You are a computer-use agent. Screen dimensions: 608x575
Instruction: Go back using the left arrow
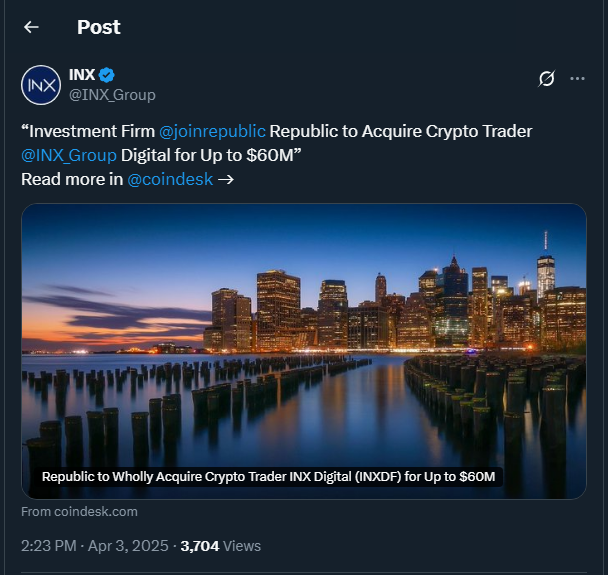click(x=31, y=27)
